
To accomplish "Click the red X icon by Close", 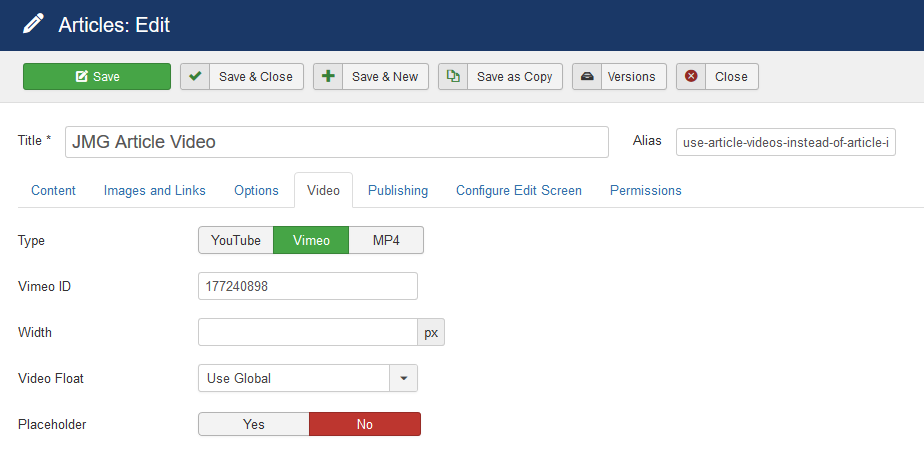I will pos(691,77).
